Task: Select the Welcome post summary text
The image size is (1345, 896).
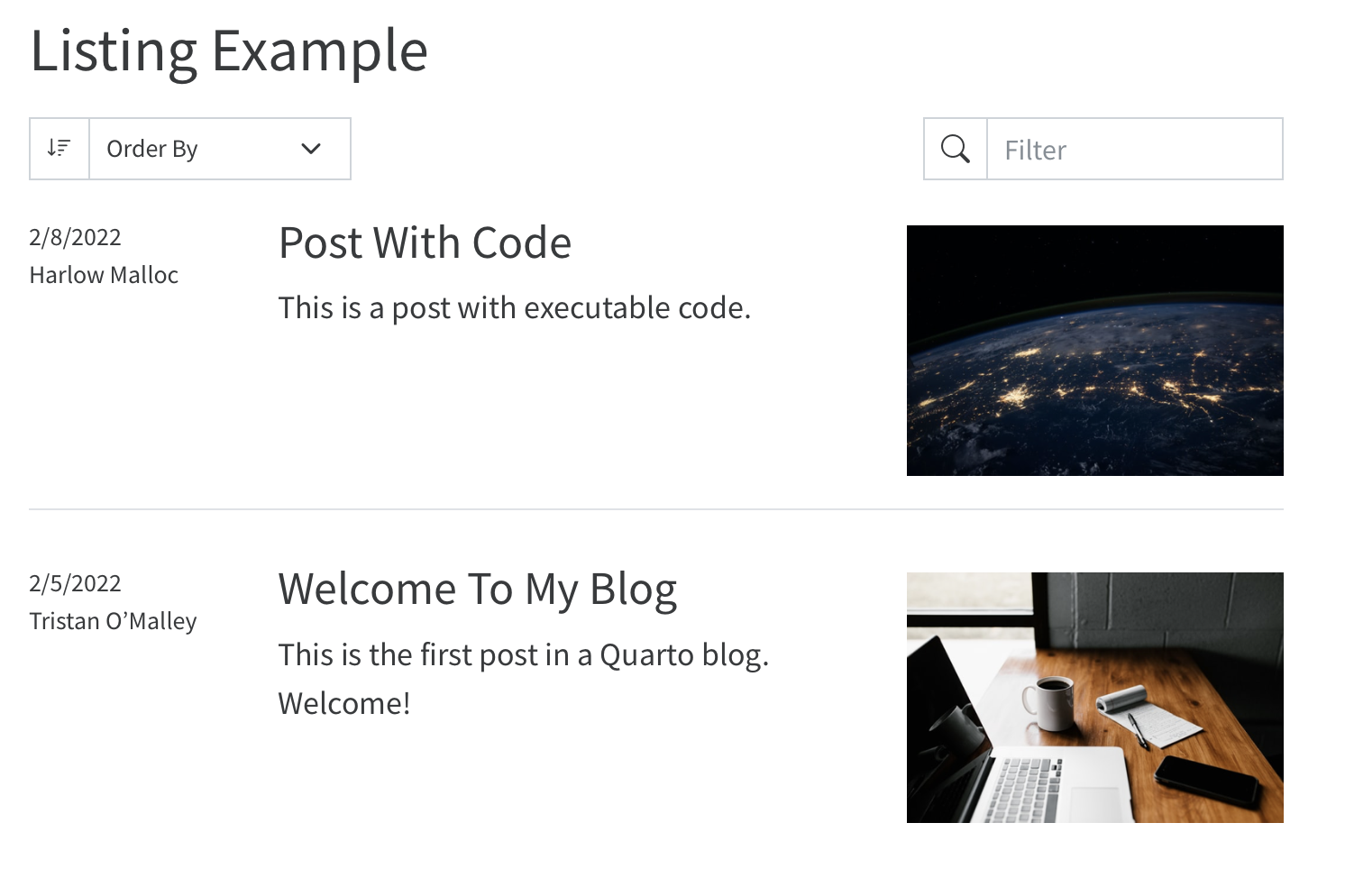Action: coord(525,655)
